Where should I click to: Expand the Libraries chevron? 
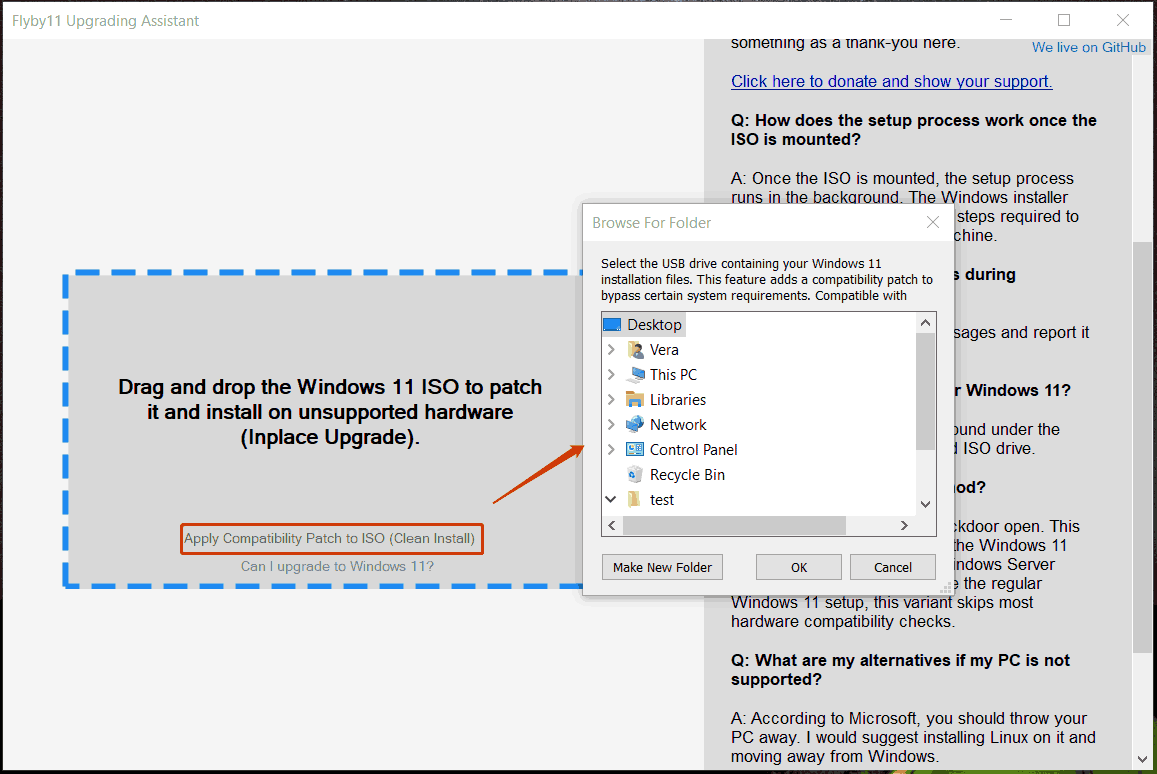[x=613, y=399]
